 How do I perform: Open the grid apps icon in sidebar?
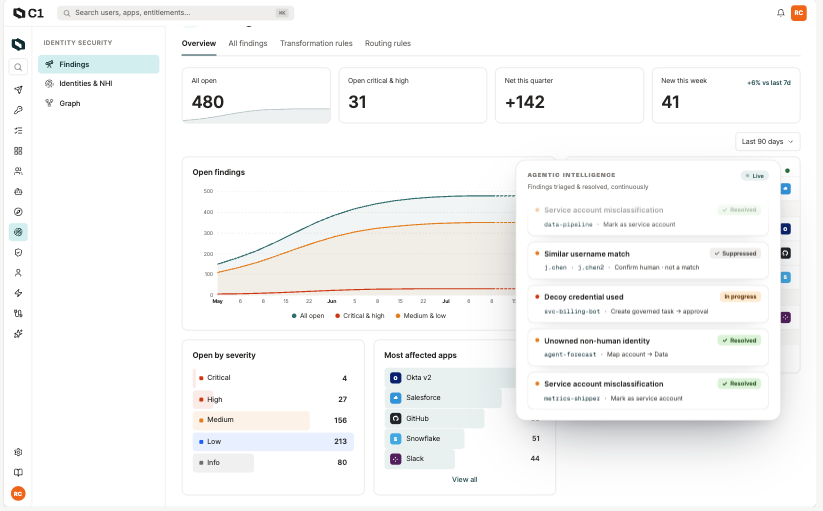tap(18, 151)
